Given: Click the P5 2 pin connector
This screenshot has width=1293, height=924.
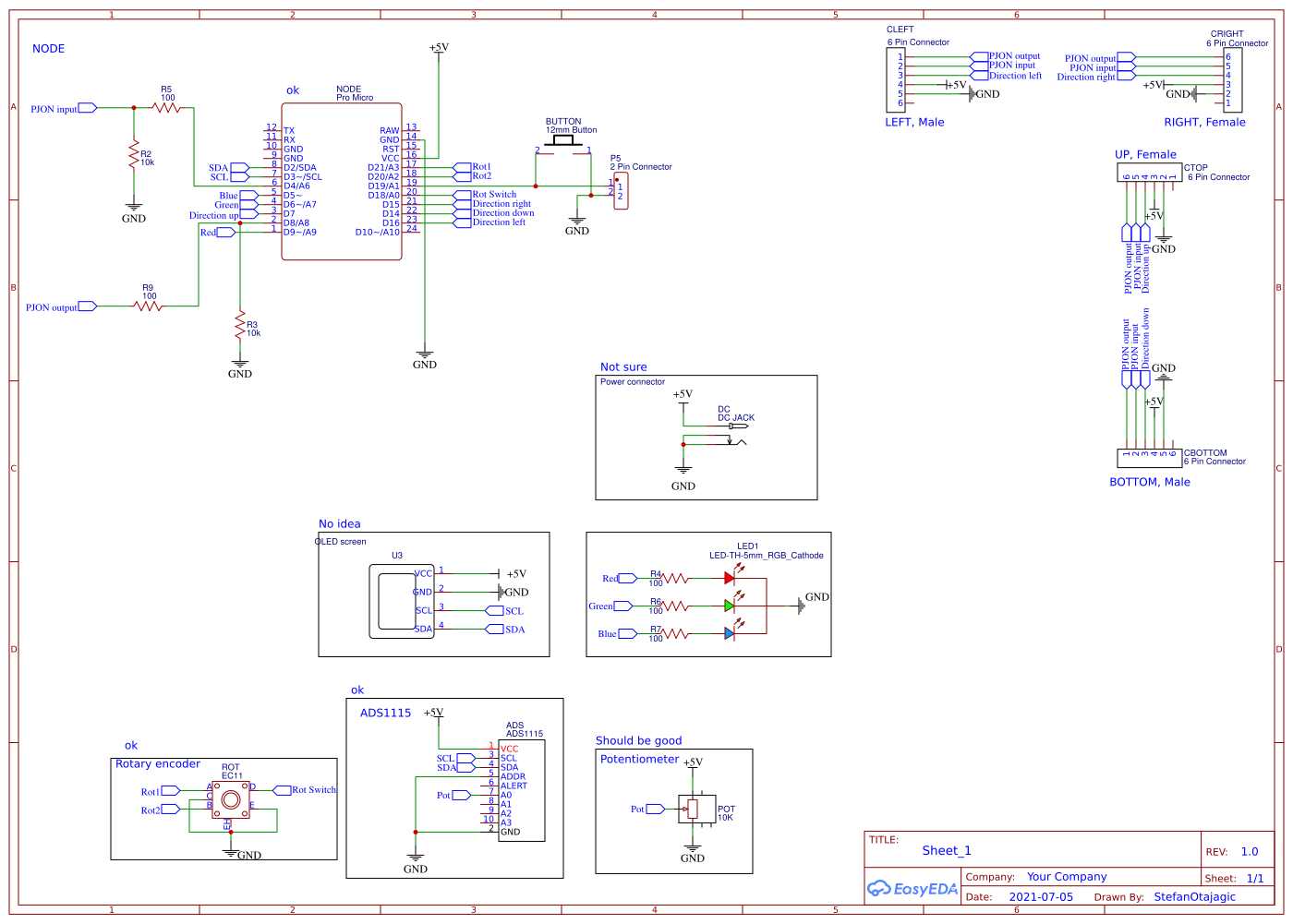Looking at the screenshot, I should [x=621, y=191].
